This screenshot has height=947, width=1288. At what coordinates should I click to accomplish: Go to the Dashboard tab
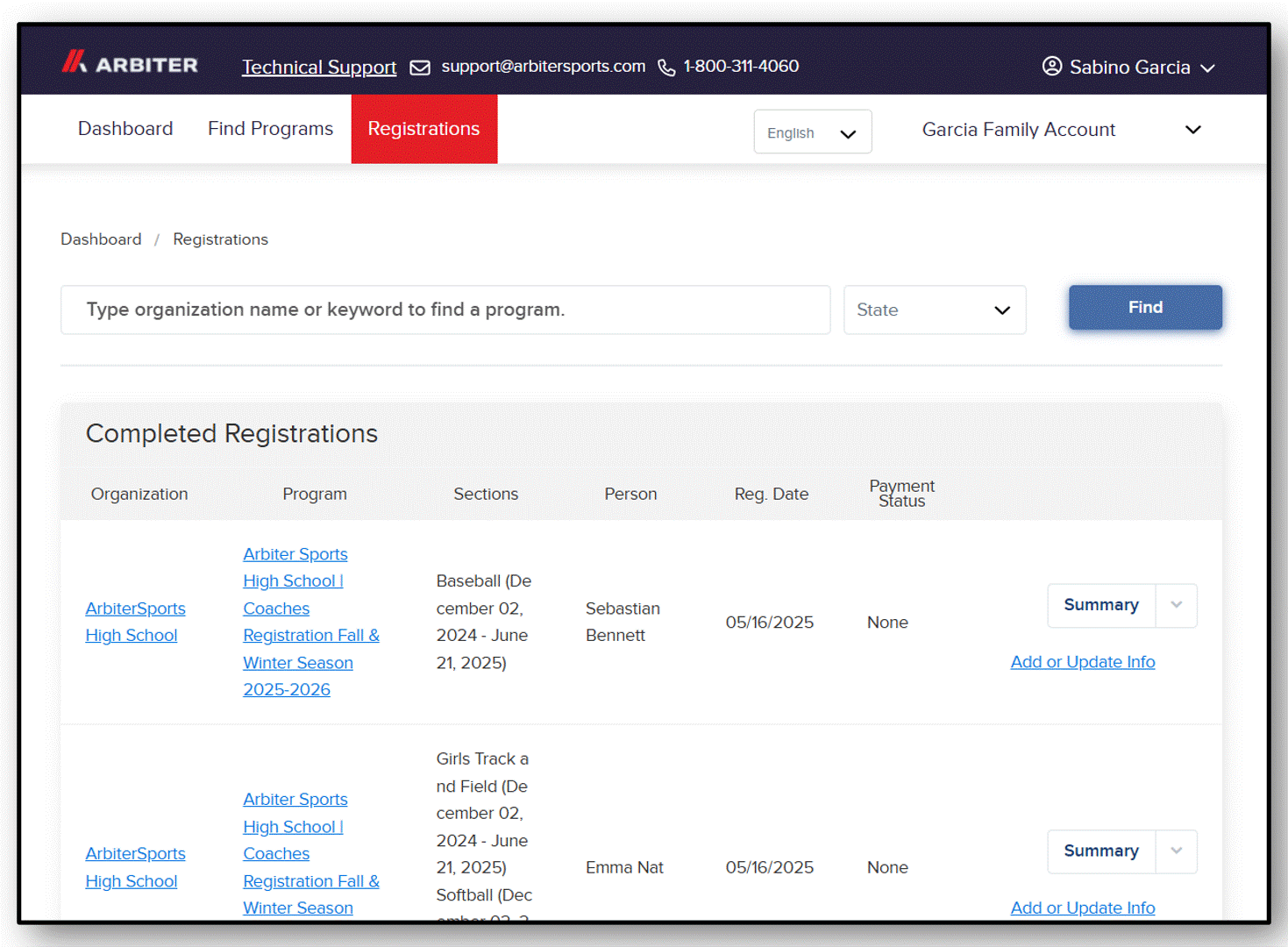coord(125,128)
